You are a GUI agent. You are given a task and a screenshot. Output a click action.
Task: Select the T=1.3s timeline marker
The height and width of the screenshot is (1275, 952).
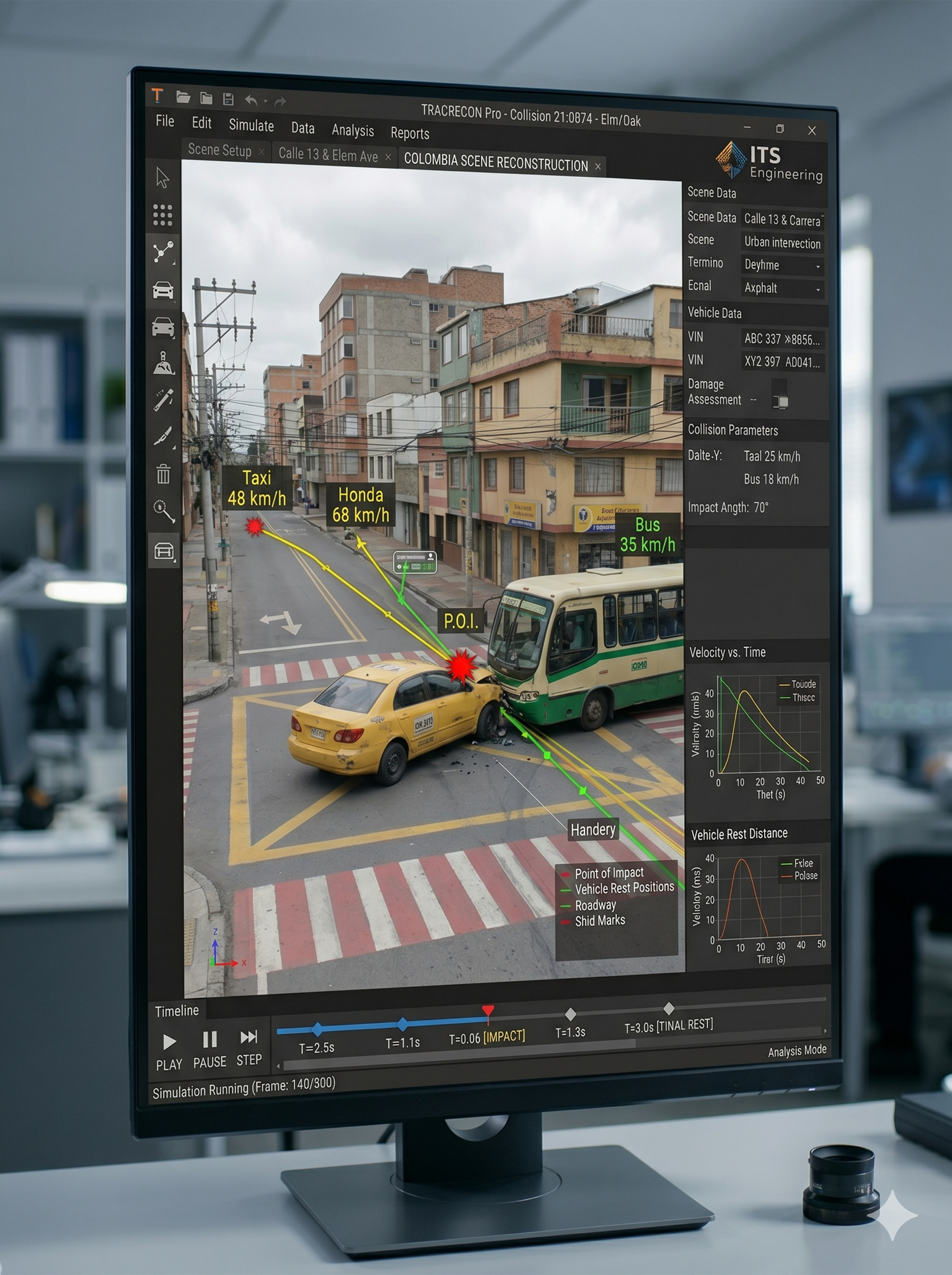[570, 1014]
